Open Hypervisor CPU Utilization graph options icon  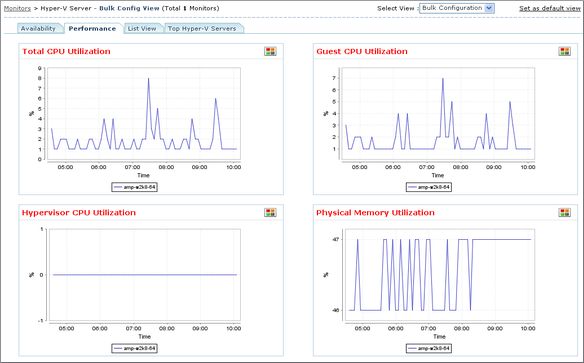(270, 213)
